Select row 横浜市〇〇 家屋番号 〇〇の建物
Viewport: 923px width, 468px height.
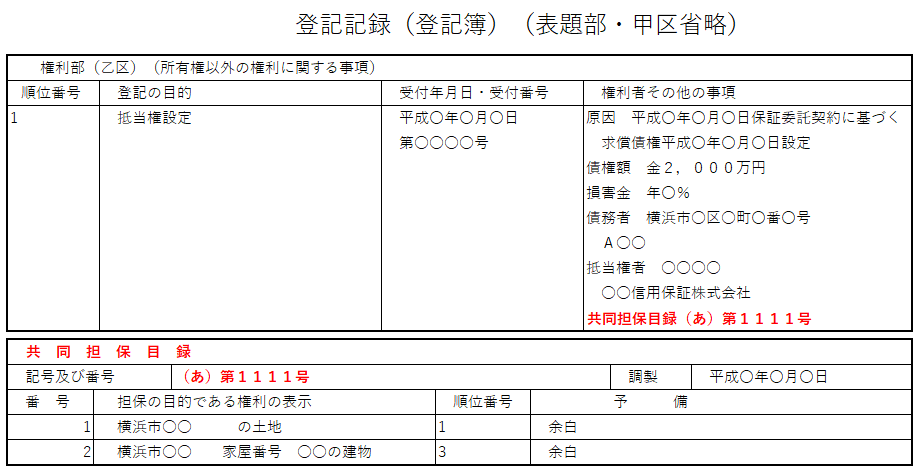pos(244,452)
